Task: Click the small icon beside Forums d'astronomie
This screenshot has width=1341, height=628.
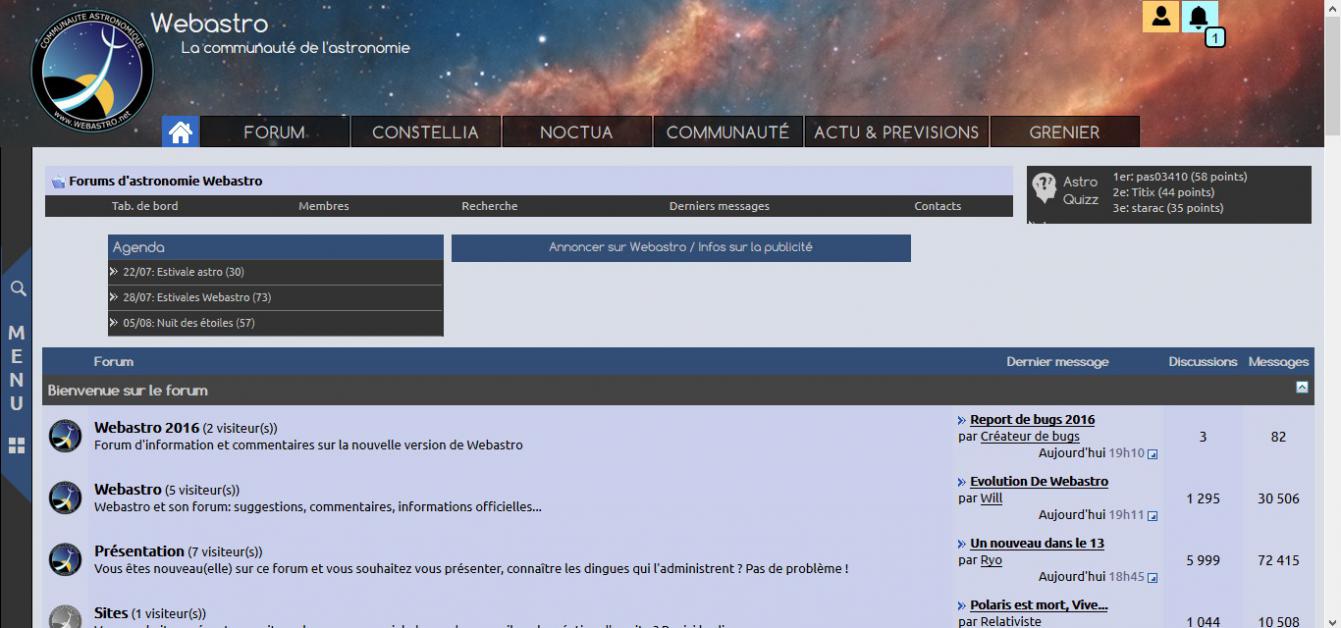Action: 58,182
